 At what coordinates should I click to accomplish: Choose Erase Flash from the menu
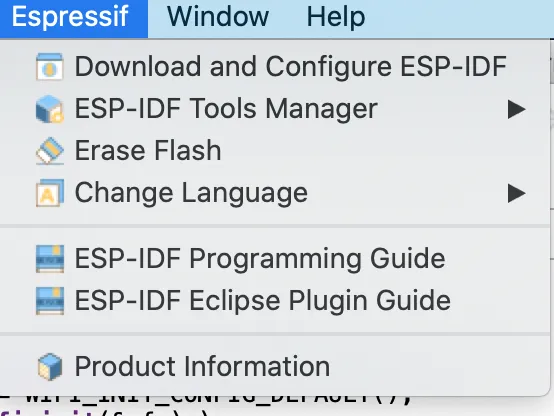275,151
